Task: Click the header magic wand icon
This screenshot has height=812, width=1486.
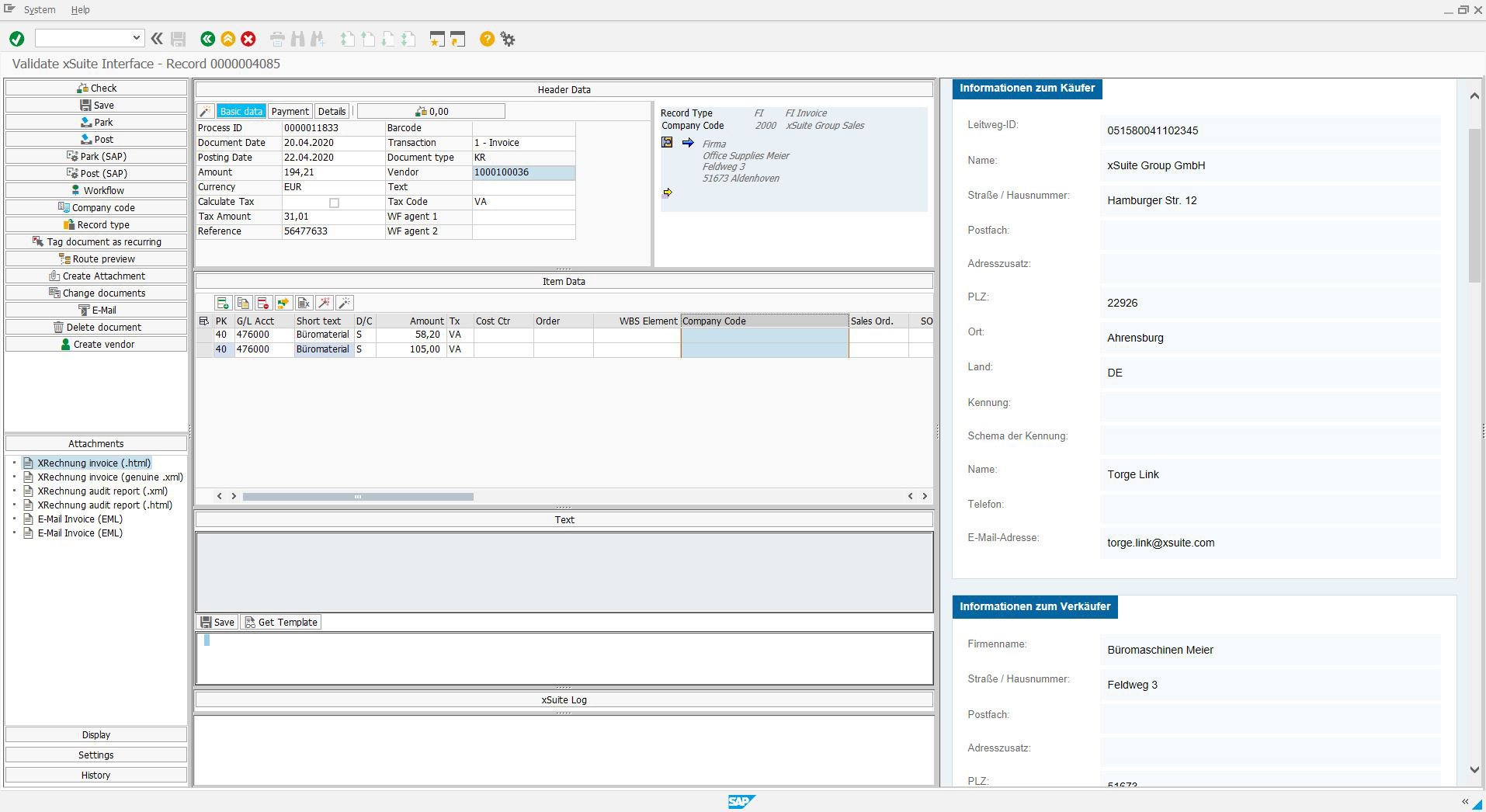Action: [x=206, y=112]
